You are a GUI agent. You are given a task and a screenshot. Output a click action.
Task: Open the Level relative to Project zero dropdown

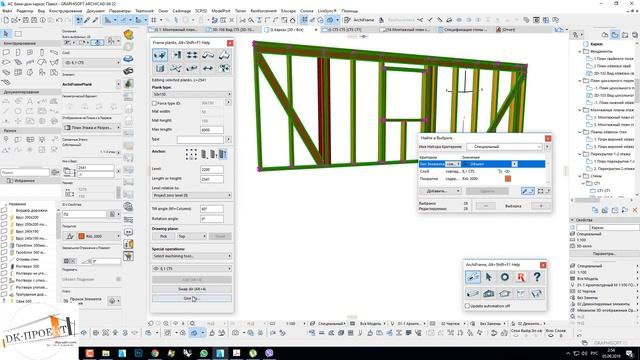click(192, 196)
